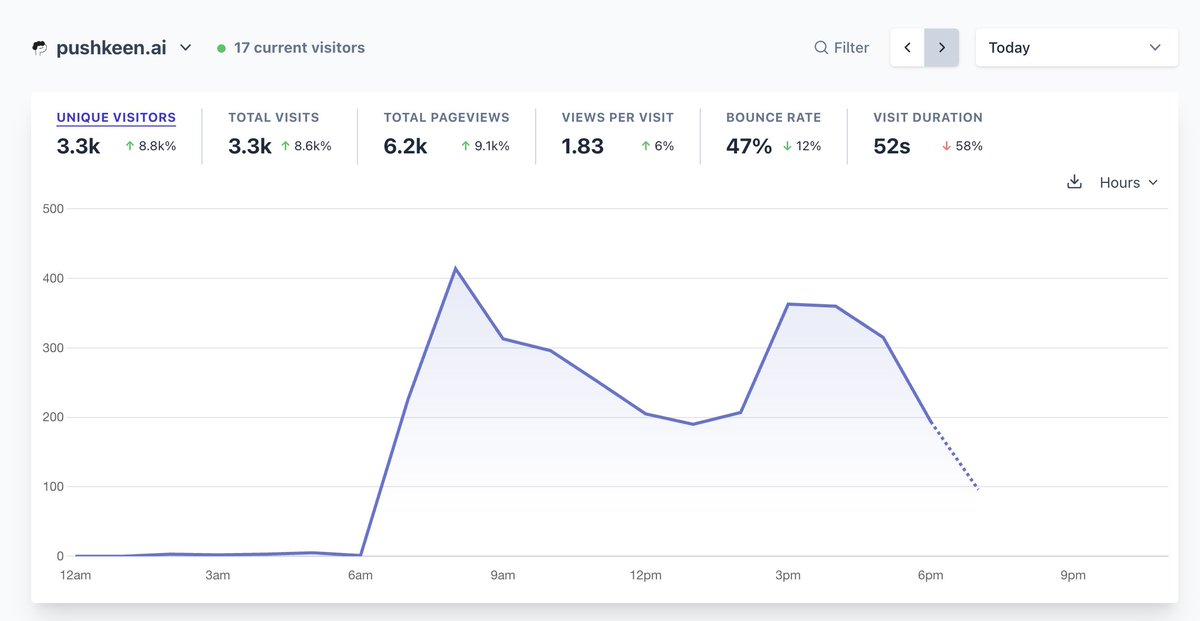Click the 1.83 views per visit value
Screen dimensions: 1200x621
pyautogui.click(x=583, y=146)
